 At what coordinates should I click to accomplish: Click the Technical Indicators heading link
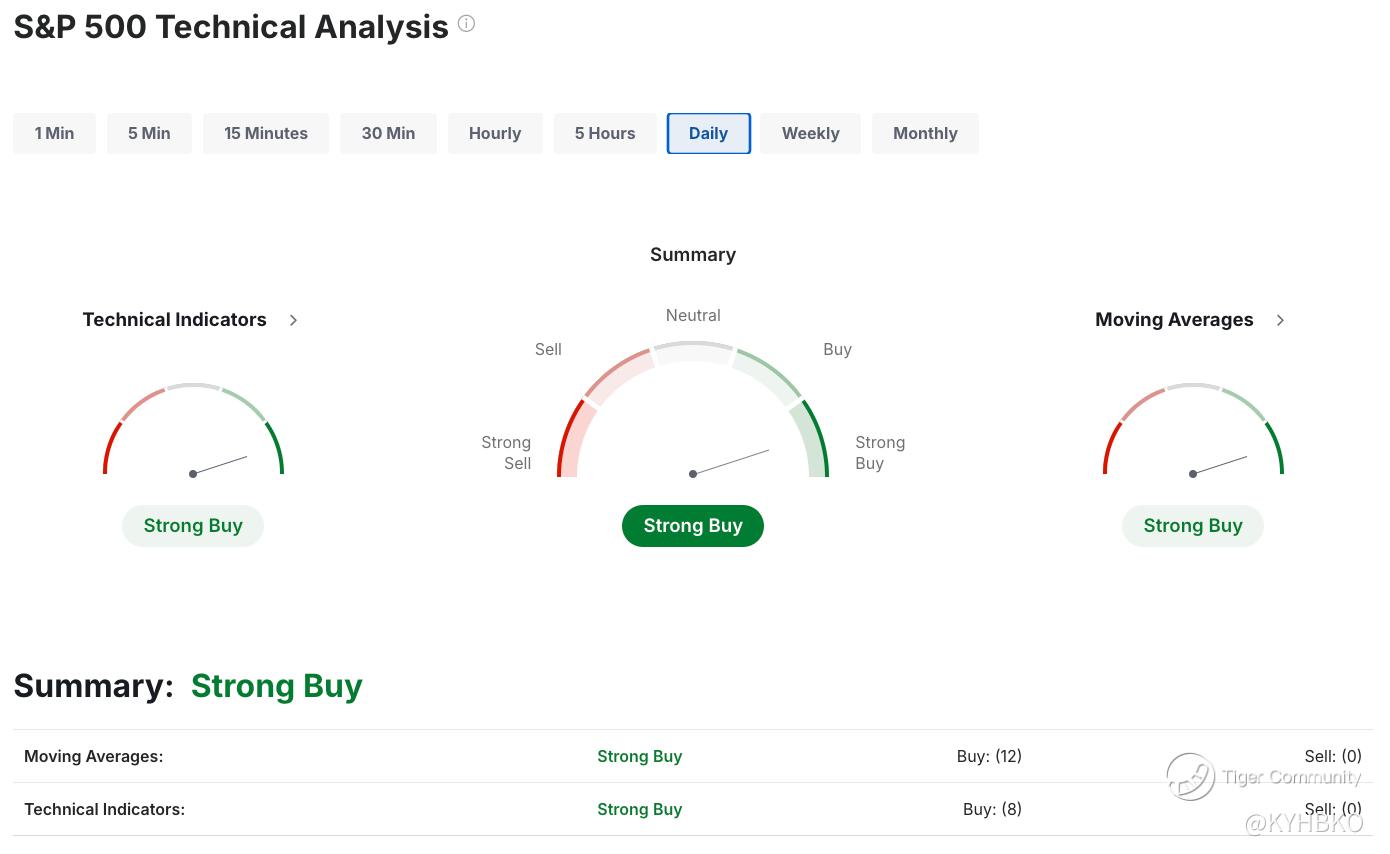(x=174, y=320)
